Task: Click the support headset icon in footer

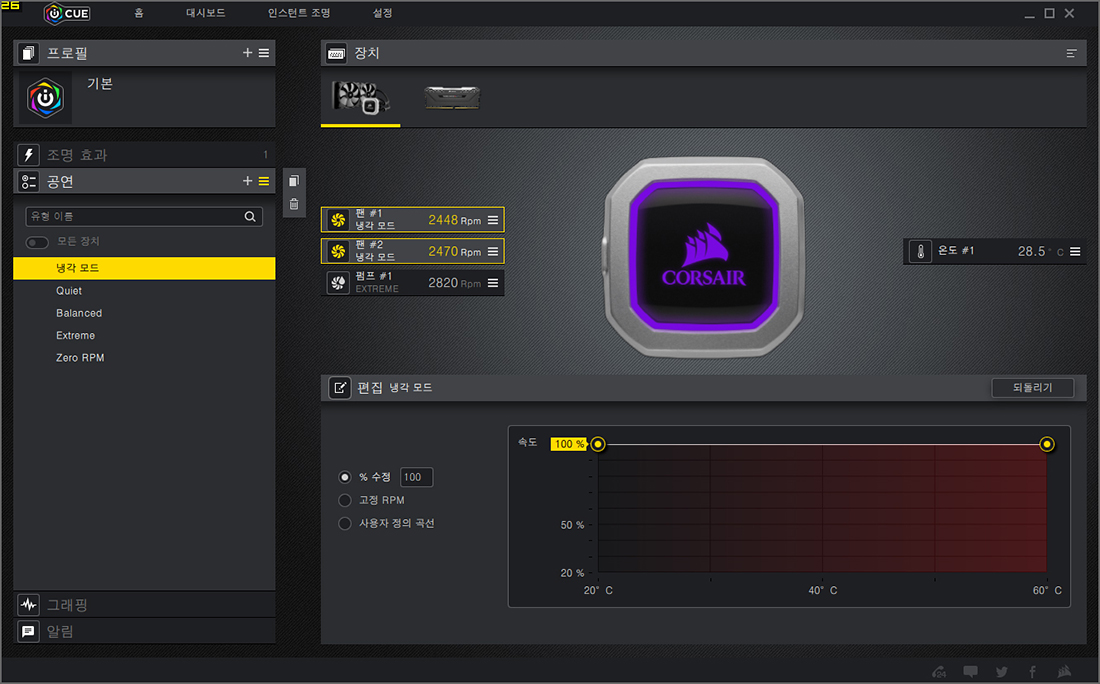Action: pos(939,671)
